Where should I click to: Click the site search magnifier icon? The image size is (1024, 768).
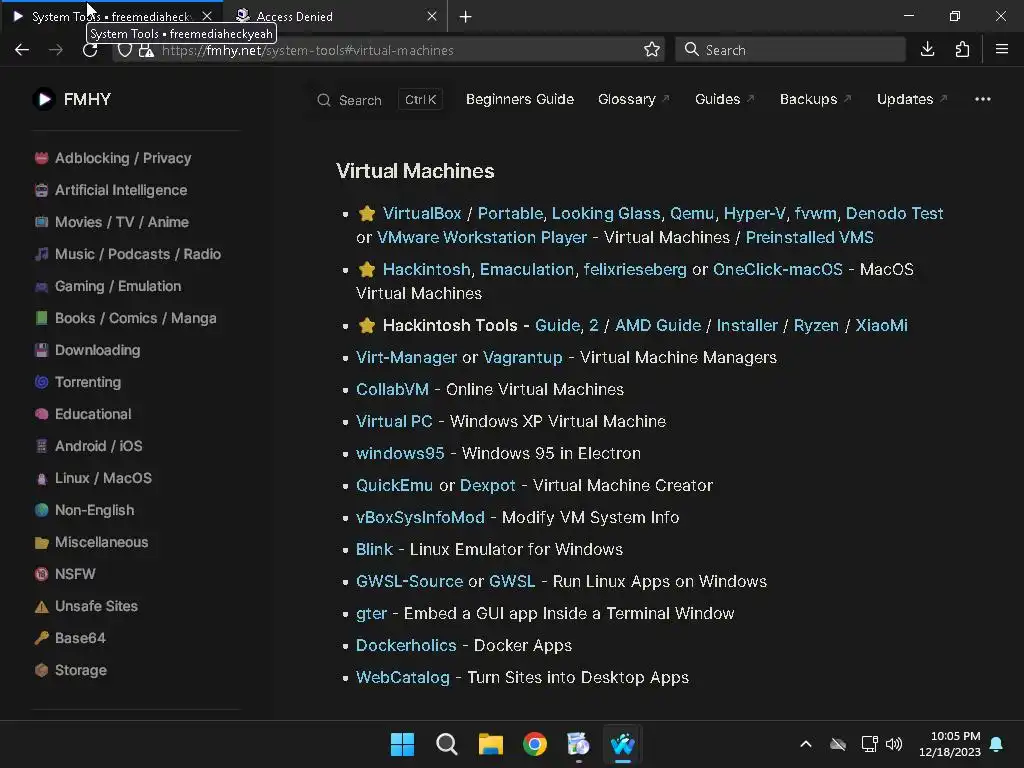click(324, 100)
